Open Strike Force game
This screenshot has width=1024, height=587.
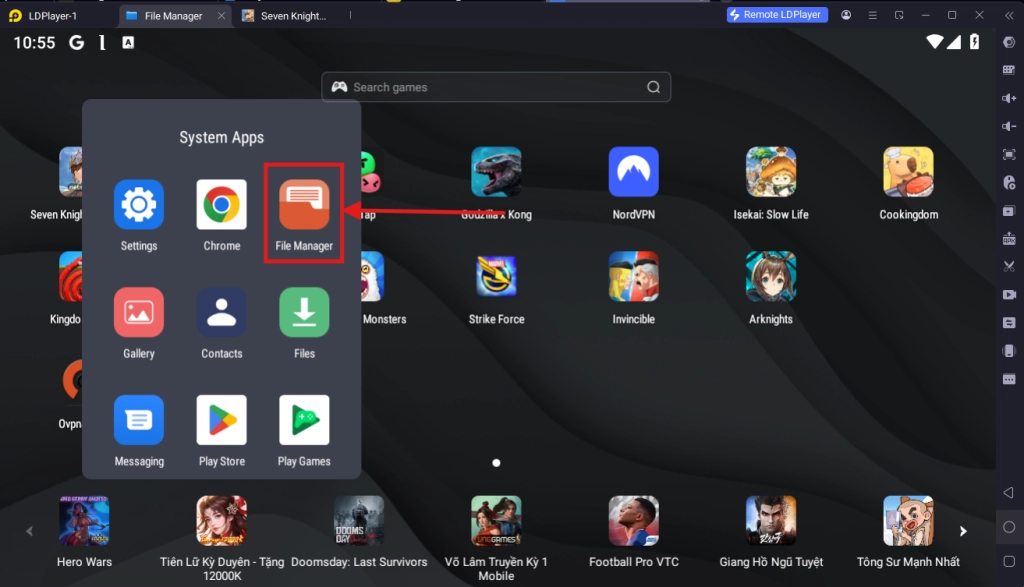496,277
